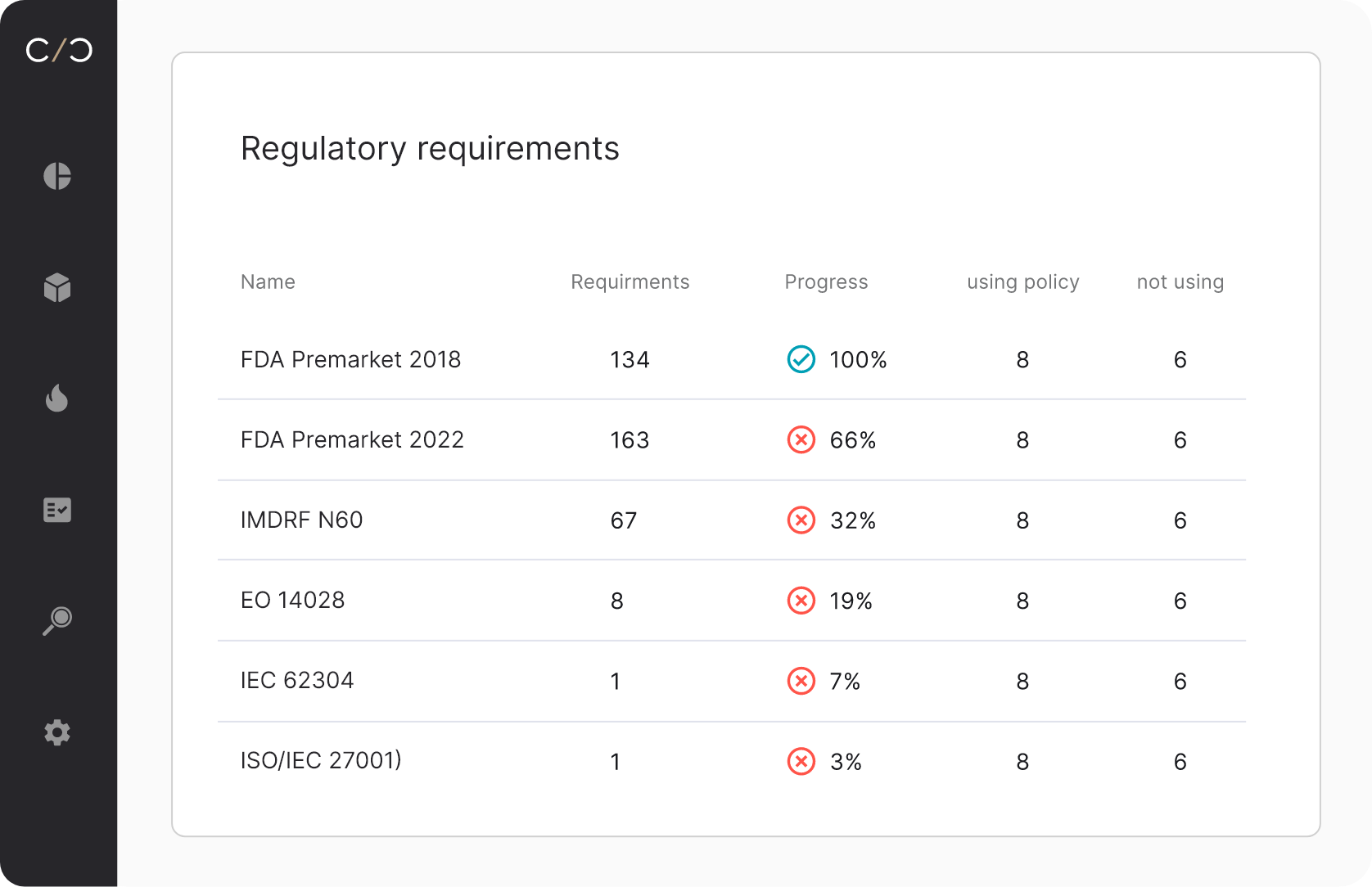Screen dimensions: 1372x887
Task: Click the 7% progress value
Action: 845,681
